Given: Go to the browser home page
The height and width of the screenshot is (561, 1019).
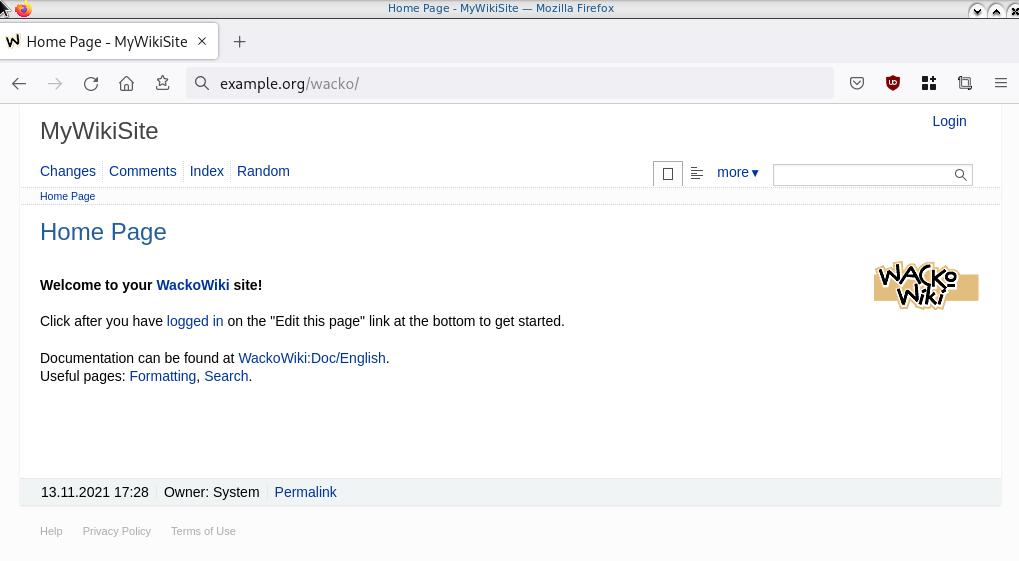Looking at the screenshot, I should coord(126,84).
